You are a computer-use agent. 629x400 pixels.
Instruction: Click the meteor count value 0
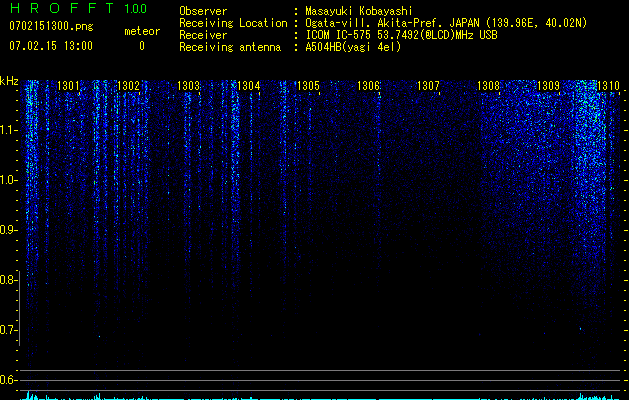142,46
